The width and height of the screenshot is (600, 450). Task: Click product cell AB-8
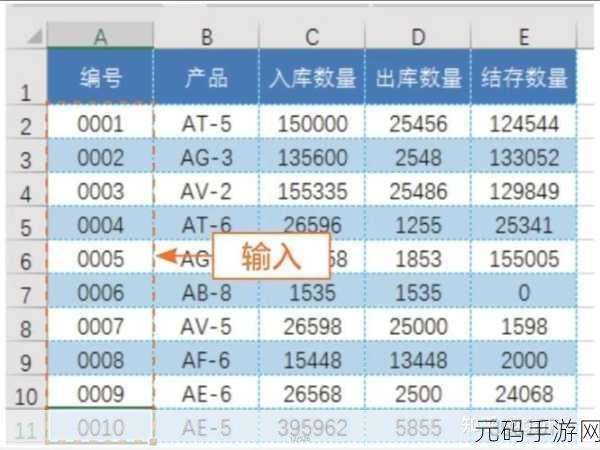(x=207, y=290)
